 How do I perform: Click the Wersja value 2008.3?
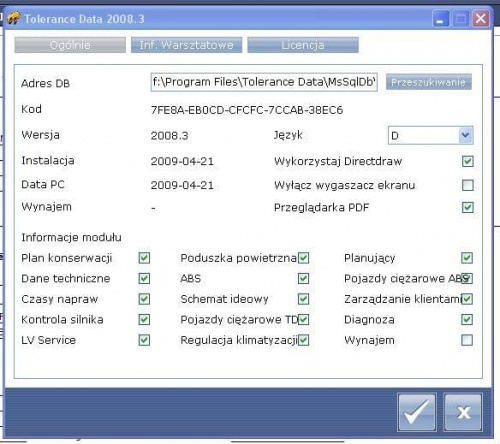(x=169, y=136)
